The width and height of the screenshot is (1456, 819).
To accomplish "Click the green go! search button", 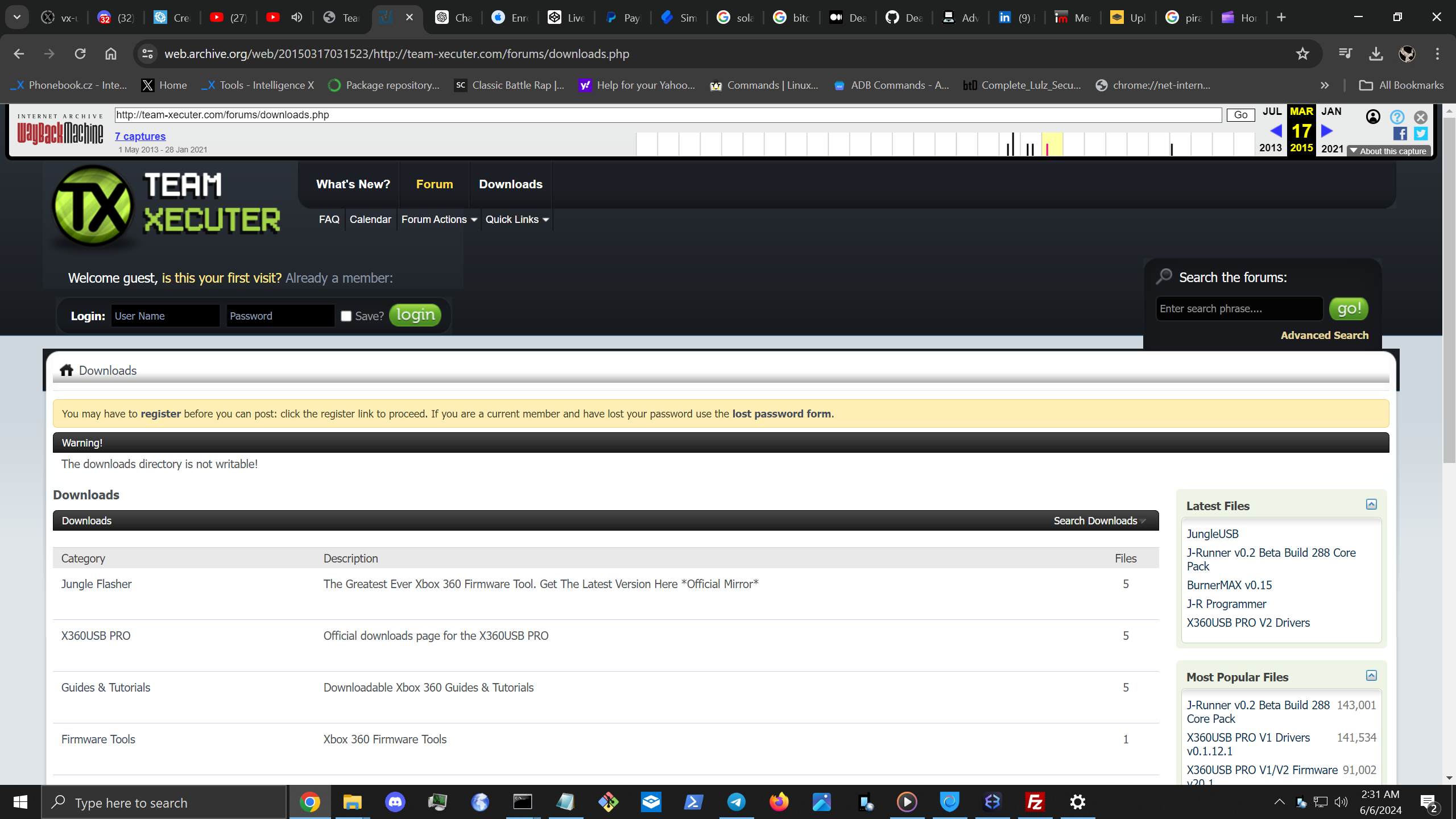I will (x=1349, y=309).
